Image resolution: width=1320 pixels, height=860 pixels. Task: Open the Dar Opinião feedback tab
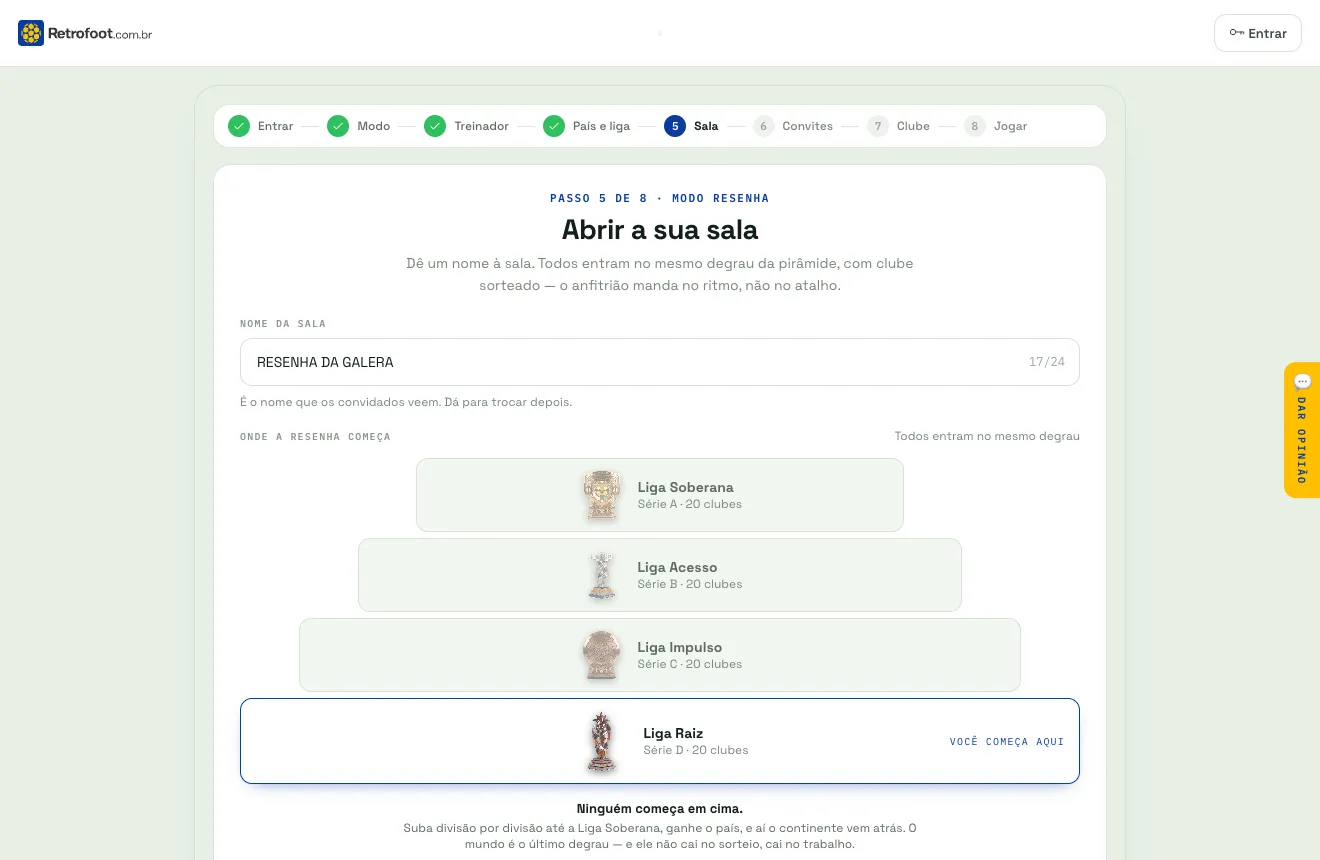(x=1302, y=430)
